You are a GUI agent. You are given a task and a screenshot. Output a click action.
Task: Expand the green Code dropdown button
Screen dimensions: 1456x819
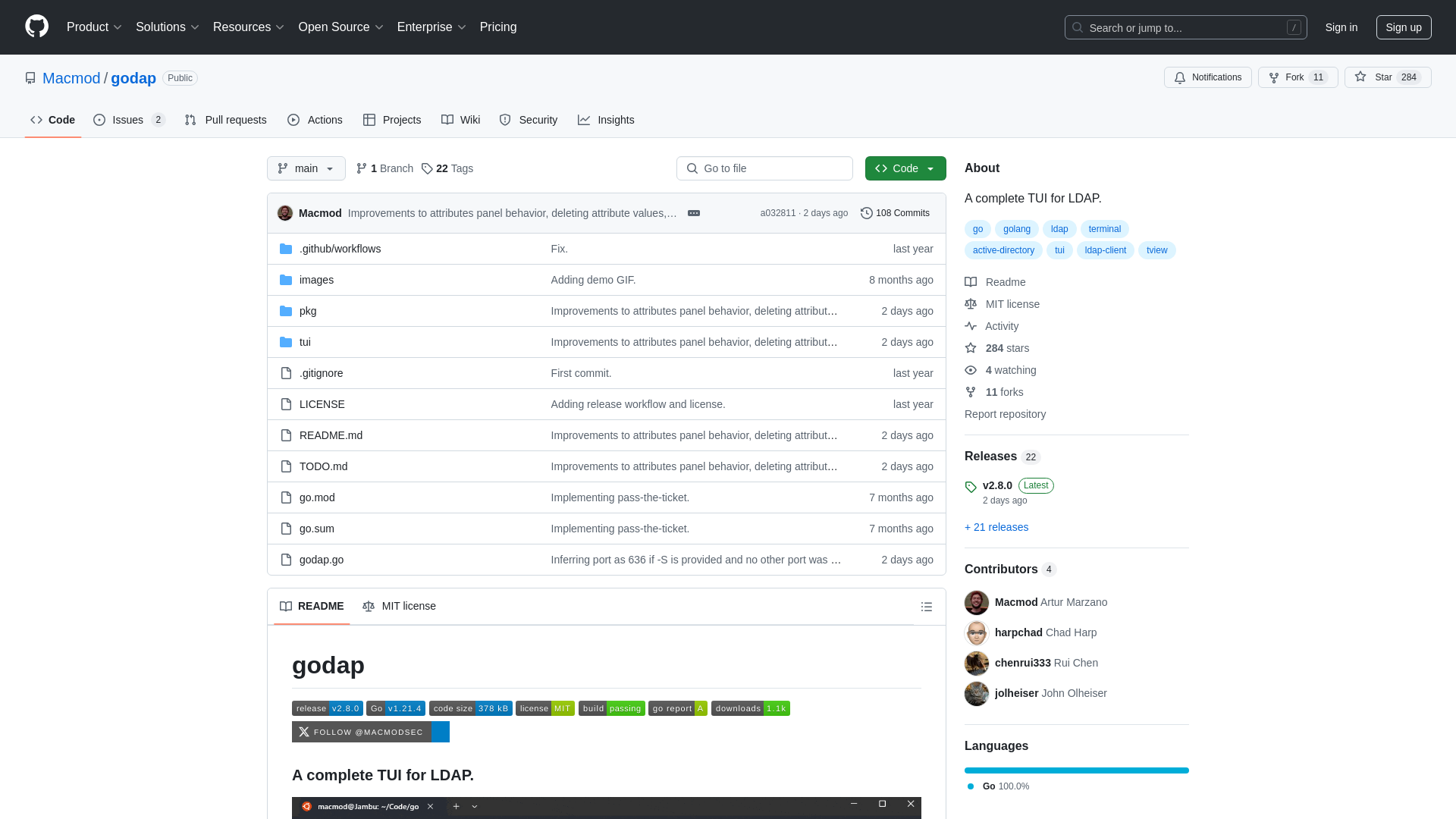pos(905,168)
